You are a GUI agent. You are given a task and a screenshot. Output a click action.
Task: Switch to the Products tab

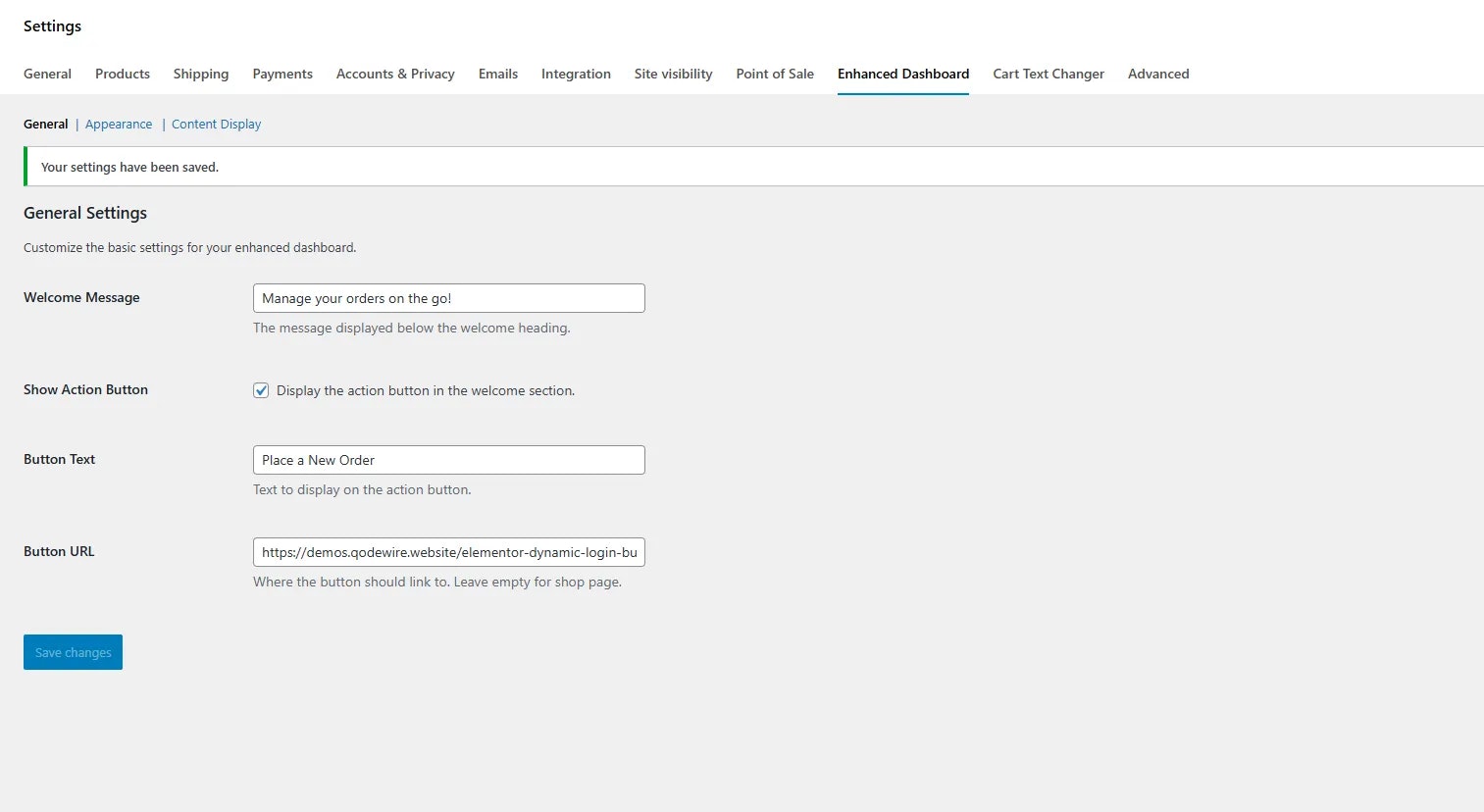point(122,74)
